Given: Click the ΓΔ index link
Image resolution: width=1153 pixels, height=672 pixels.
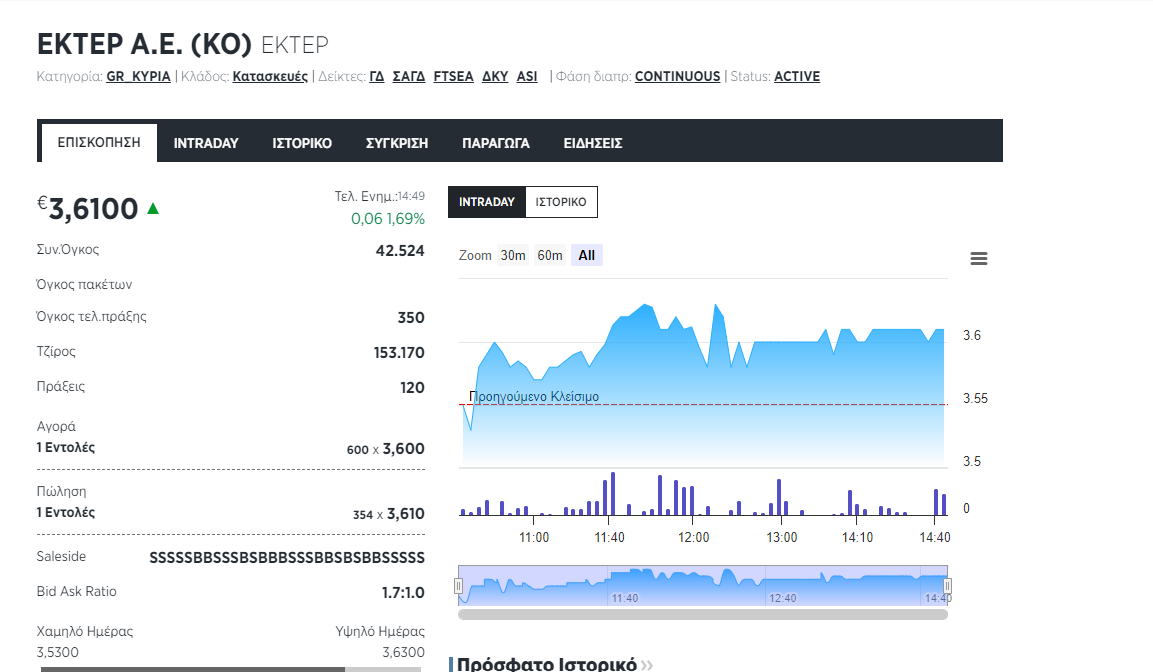Looking at the screenshot, I should tap(376, 76).
